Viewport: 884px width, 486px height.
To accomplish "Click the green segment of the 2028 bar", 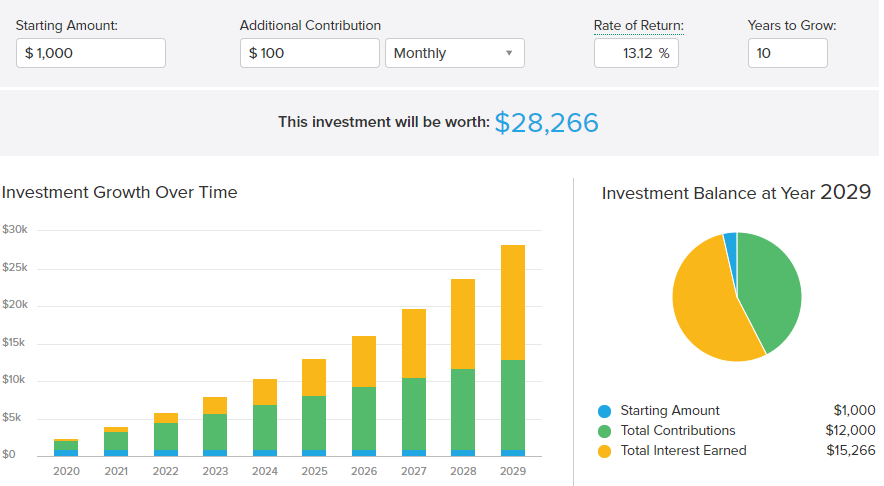I will click(463, 410).
